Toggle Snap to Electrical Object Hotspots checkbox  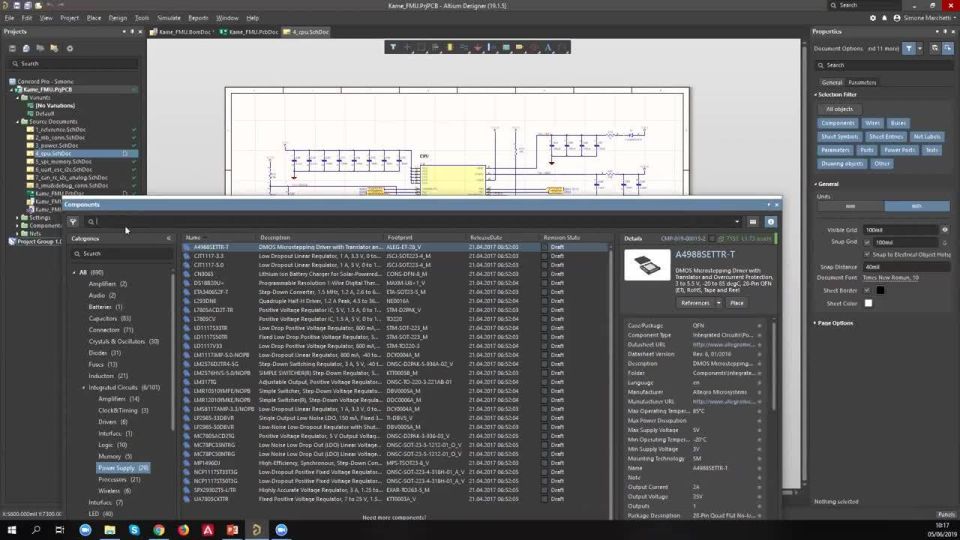click(x=867, y=254)
